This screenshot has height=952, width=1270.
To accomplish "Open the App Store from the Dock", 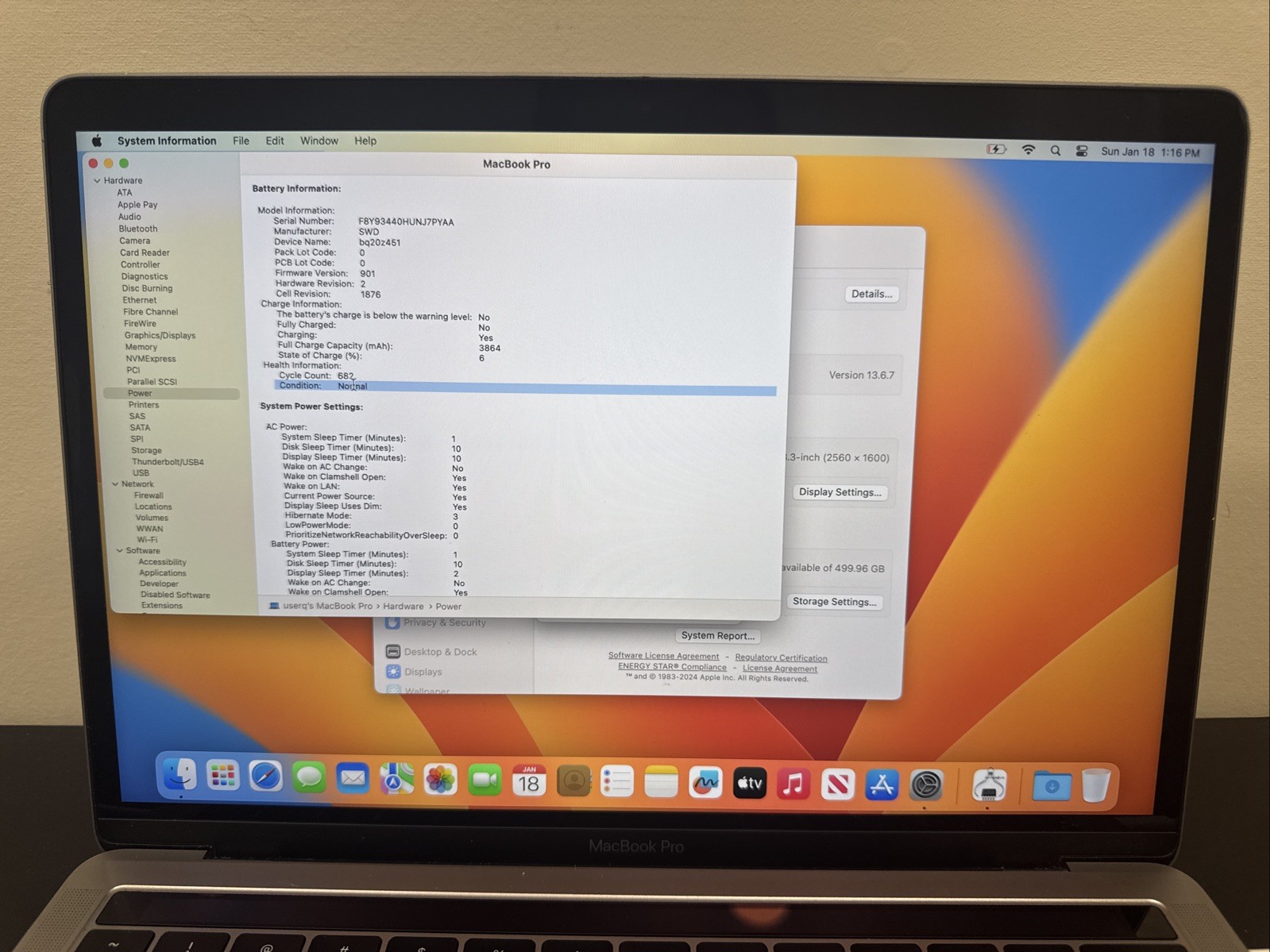I will coord(882,786).
